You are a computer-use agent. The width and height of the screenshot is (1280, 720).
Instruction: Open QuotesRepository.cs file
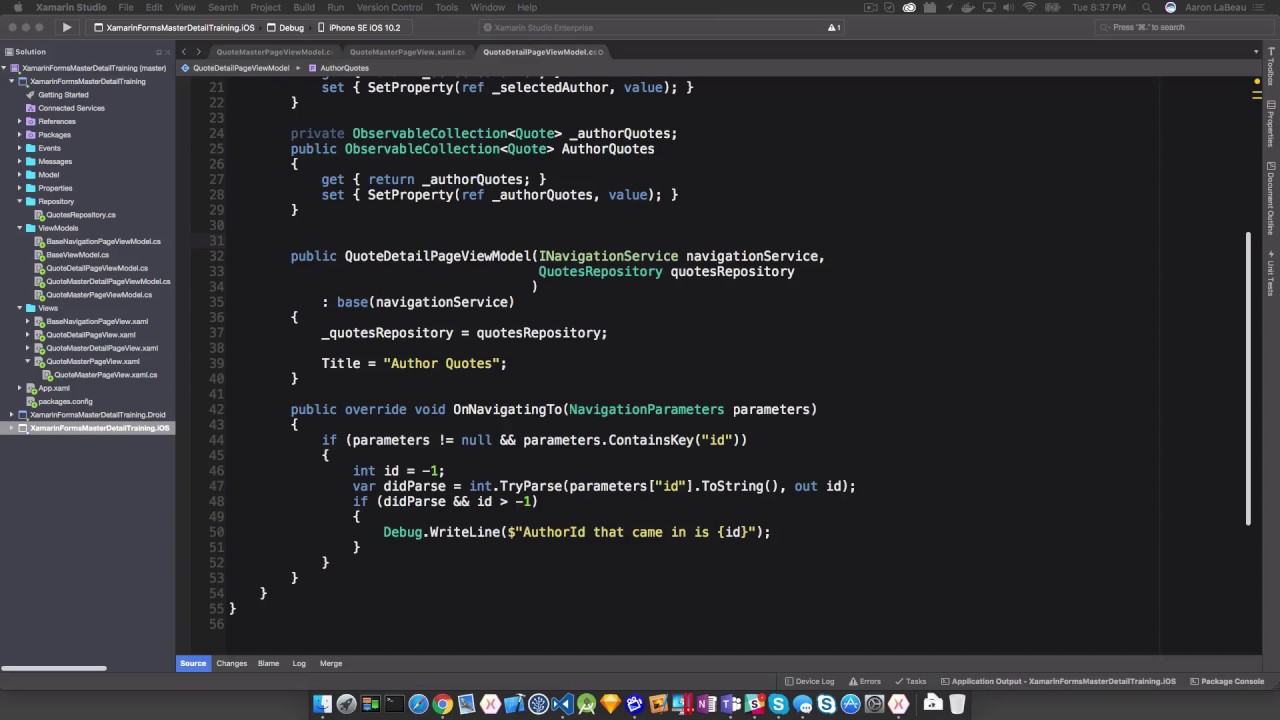[80, 215]
